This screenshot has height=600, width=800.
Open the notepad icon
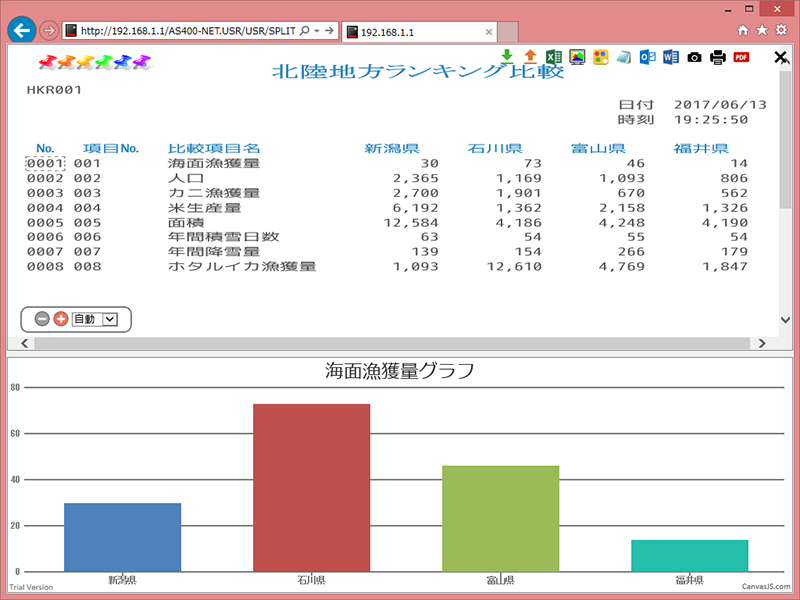tap(624, 57)
